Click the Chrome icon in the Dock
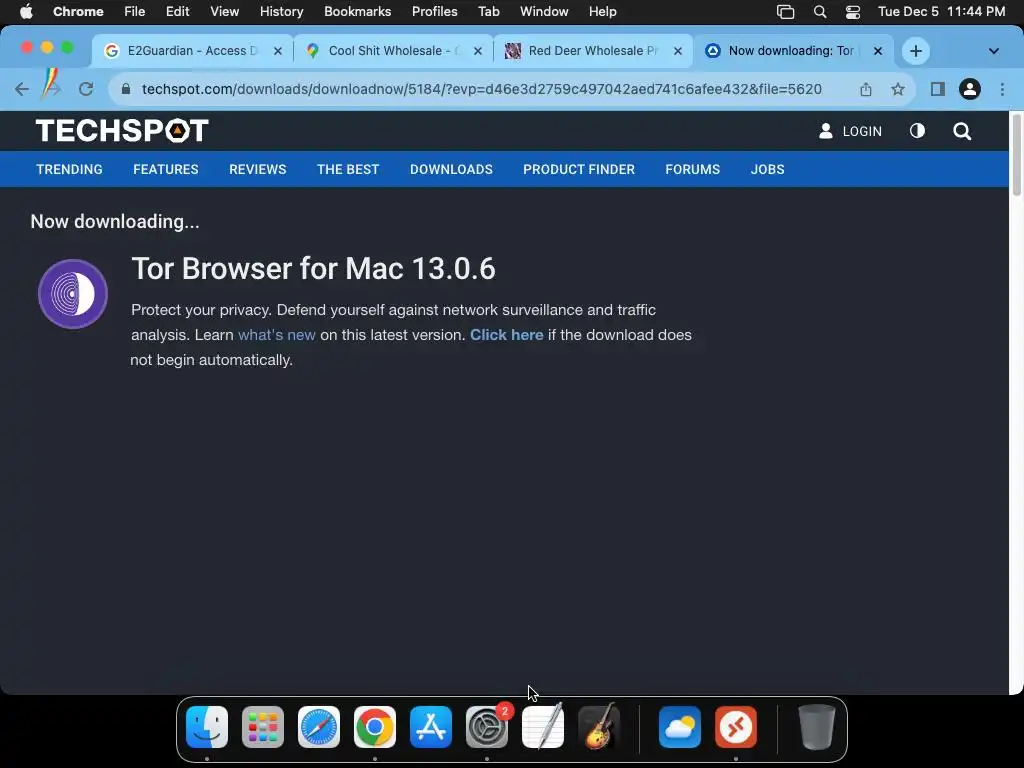Image resolution: width=1024 pixels, height=768 pixels. click(x=375, y=727)
